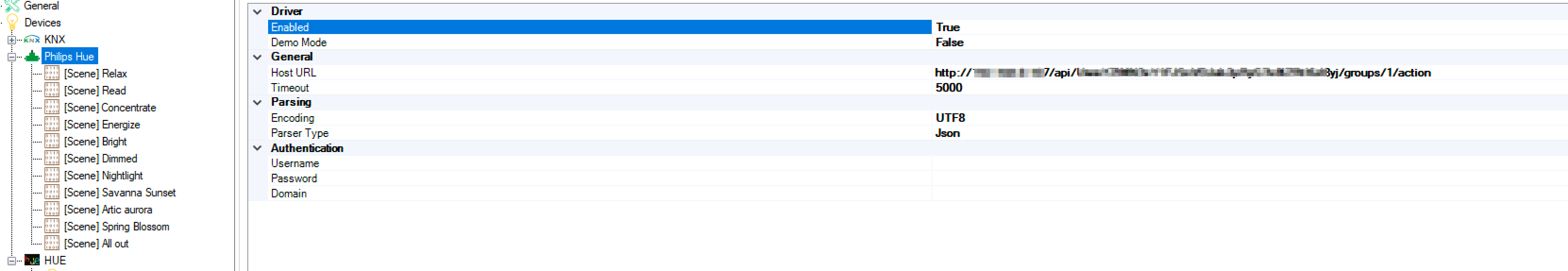Expand the KNX tree node

pos(11,40)
